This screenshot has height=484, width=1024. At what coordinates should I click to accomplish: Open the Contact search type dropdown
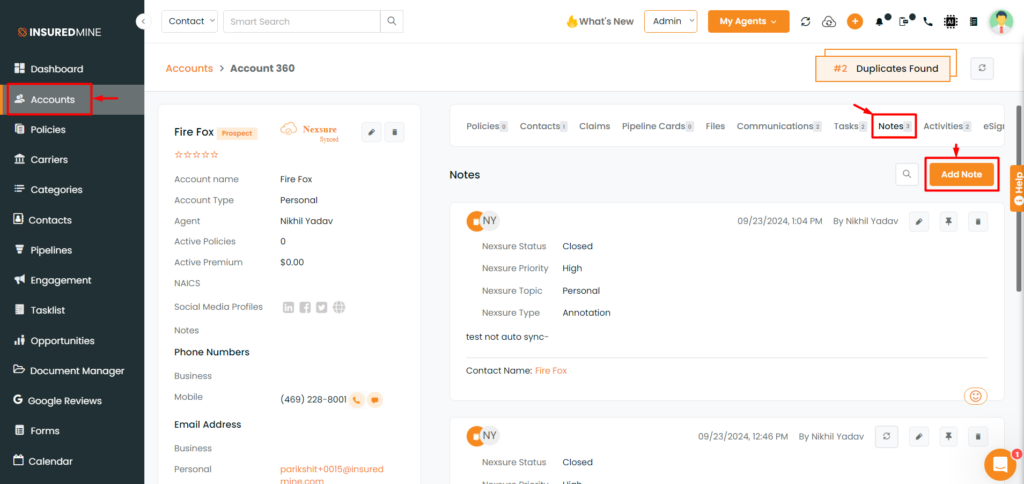pyautogui.click(x=189, y=21)
